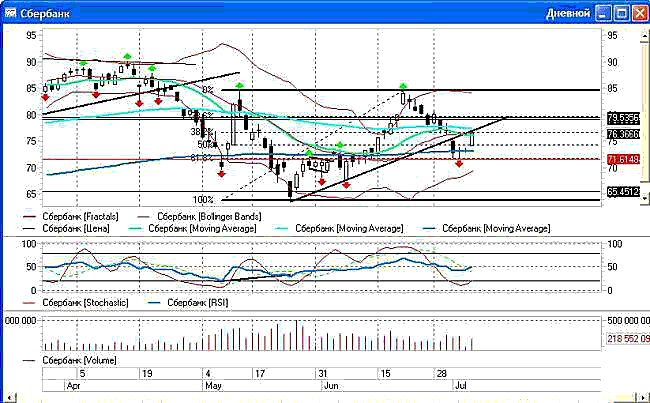Viewport: 650px width, 403px height.
Task: Click the red 71.6148 price label
Action: [623, 159]
